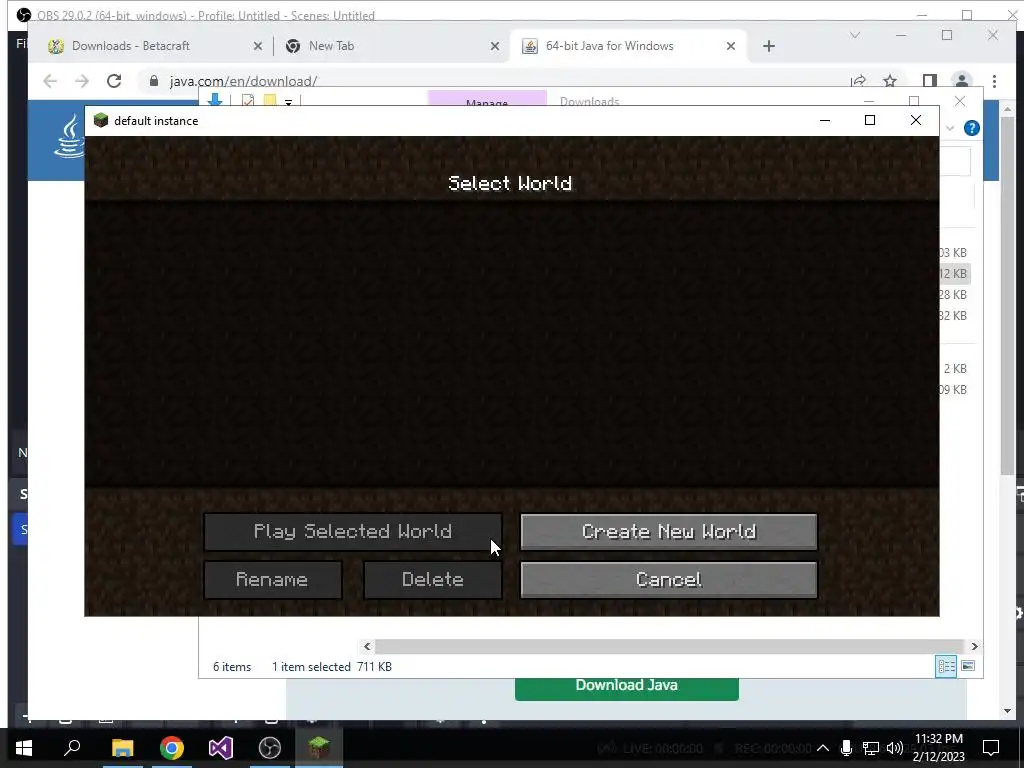Image resolution: width=1024 pixels, height=768 pixels.
Task: Open the Windows Start menu
Action: pos(24,748)
